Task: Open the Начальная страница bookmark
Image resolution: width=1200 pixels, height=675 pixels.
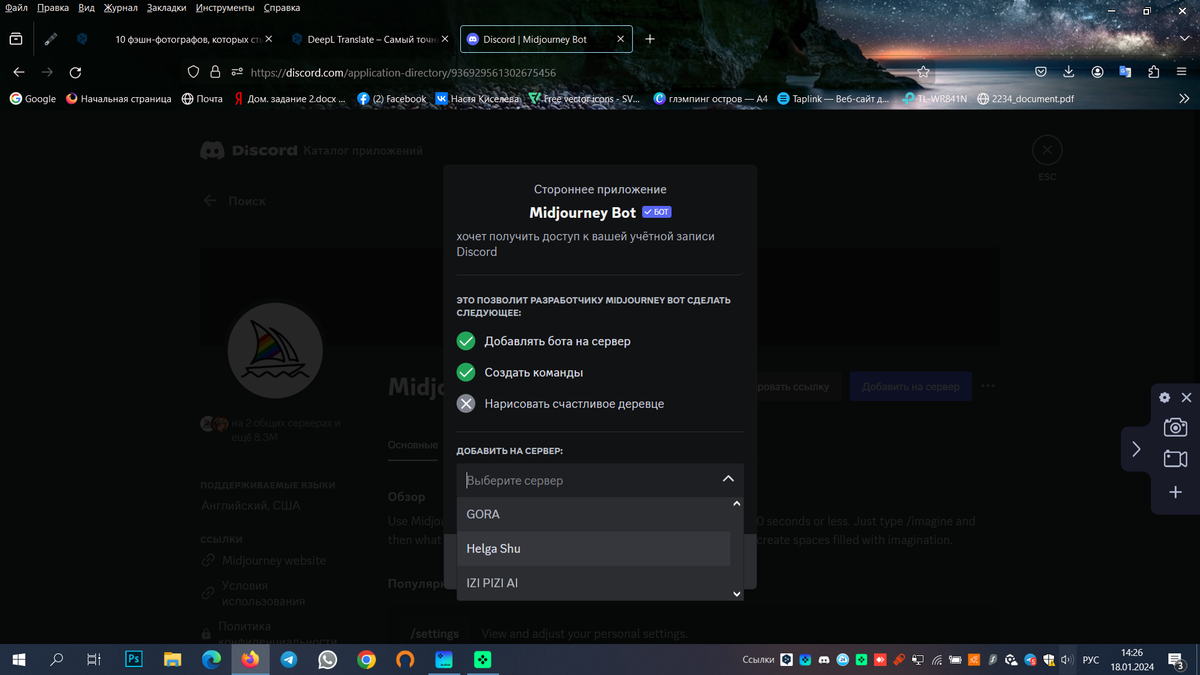Action: pos(118,99)
